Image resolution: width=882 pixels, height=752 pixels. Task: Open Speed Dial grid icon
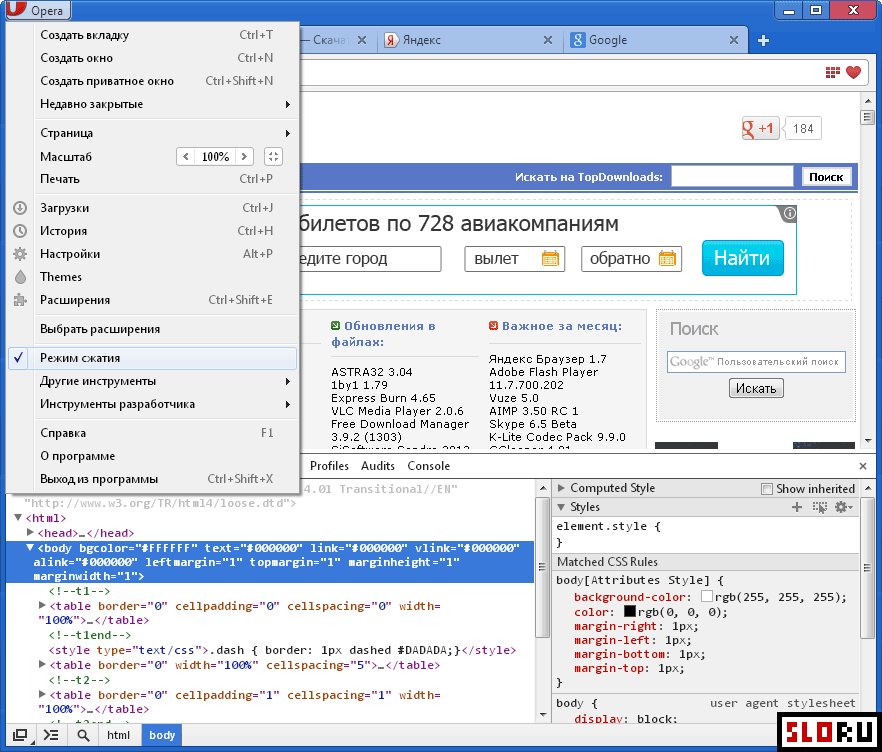tap(832, 72)
